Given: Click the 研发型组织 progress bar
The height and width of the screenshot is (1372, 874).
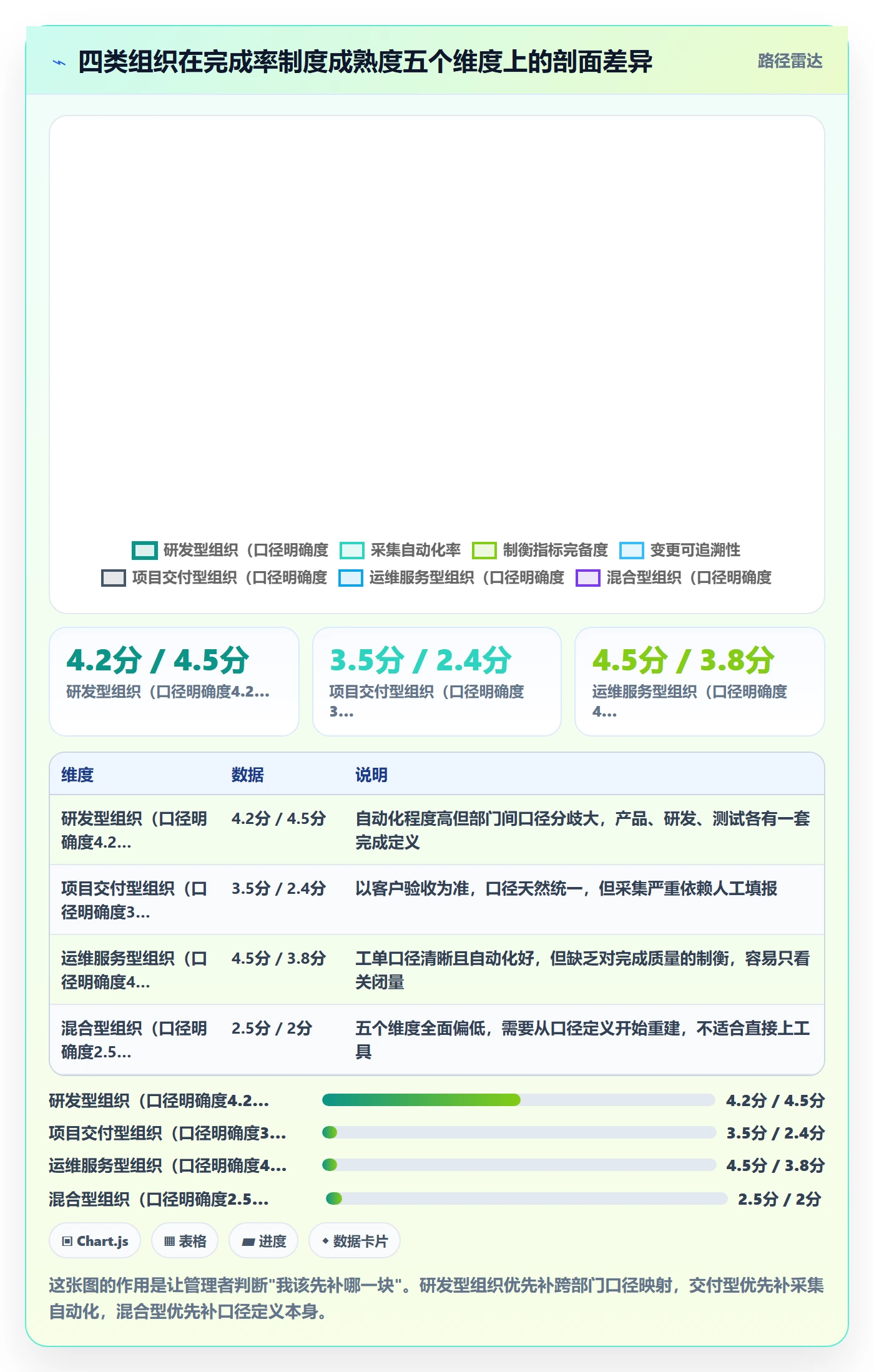Looking at the screenshot, I should [x=519, y=1100].
